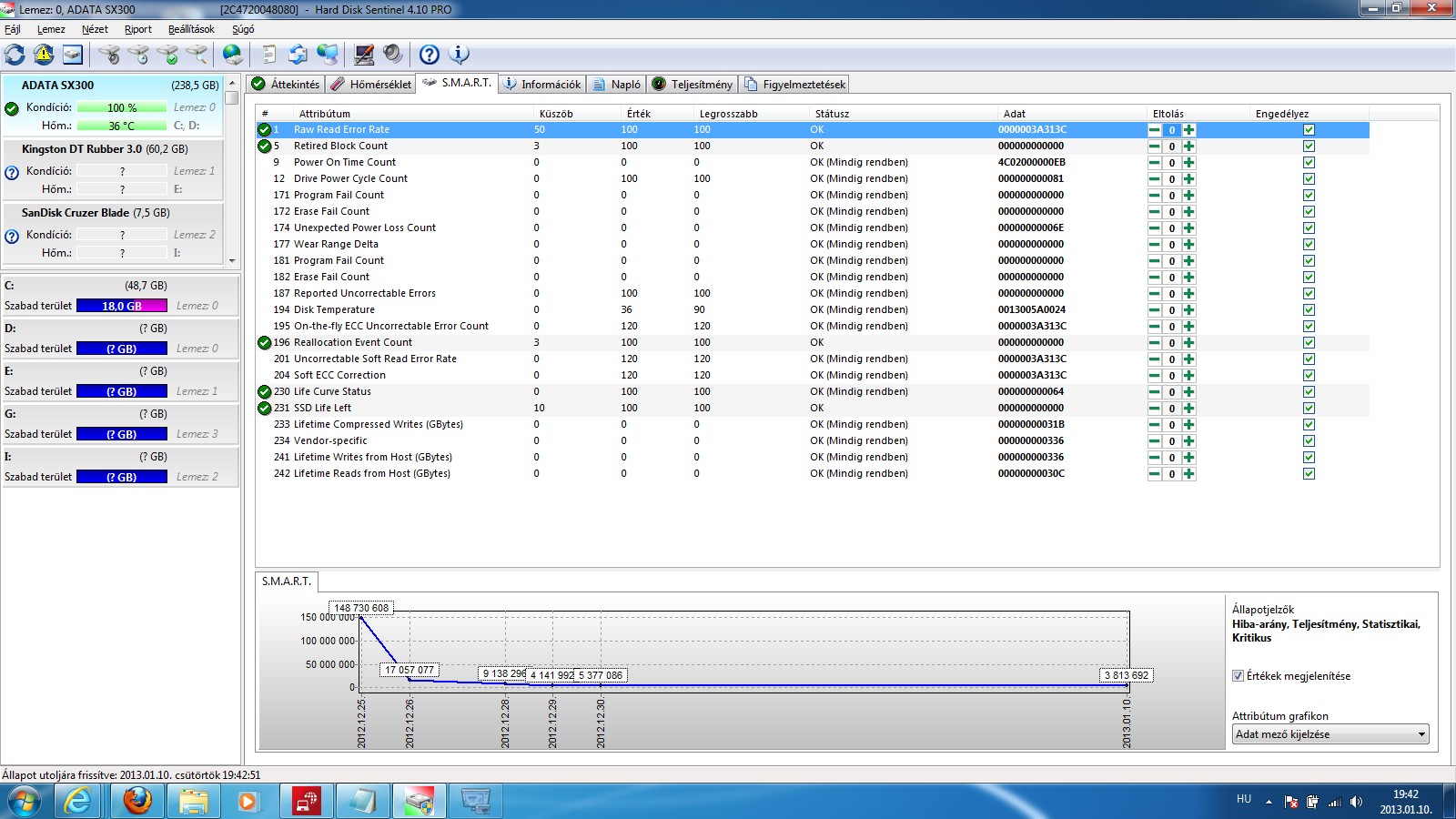Click the disk with magnifier toolbar icon
Image resolution: width=1456 pixels, height=819 pixels.
click(197, 55)
